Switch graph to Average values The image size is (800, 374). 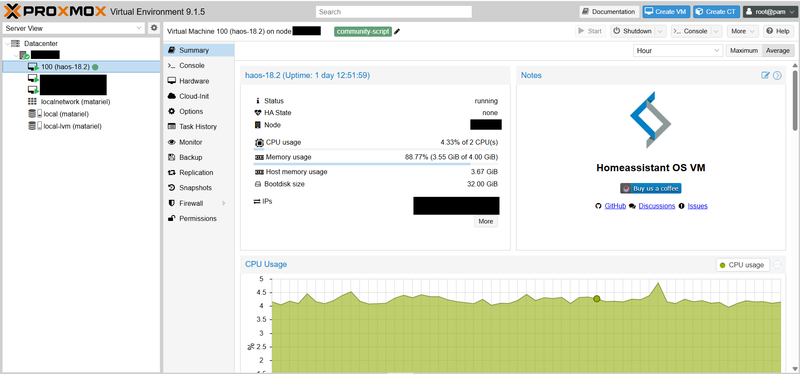tap(778, 51)
